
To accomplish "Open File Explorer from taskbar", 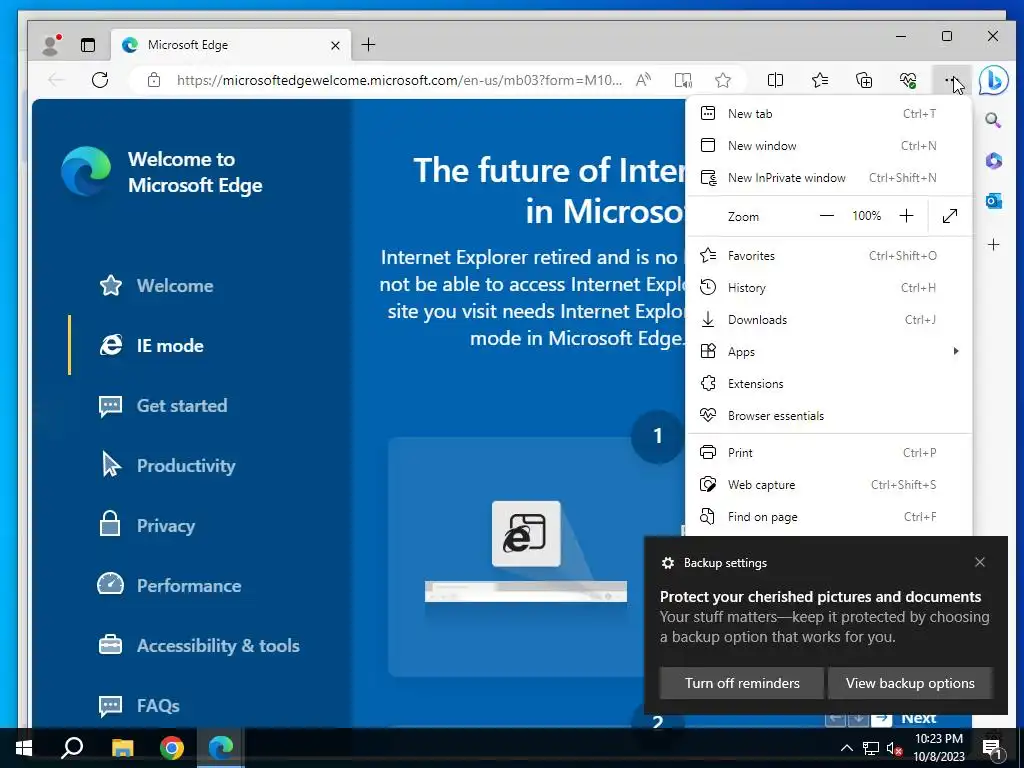I will click(122, 748).
